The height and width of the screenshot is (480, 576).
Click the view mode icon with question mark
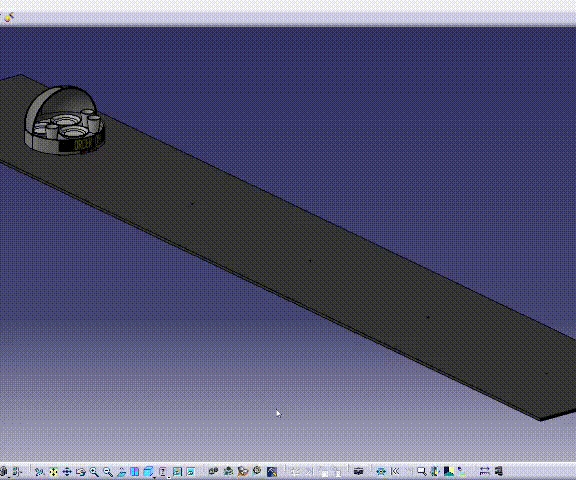162,472
